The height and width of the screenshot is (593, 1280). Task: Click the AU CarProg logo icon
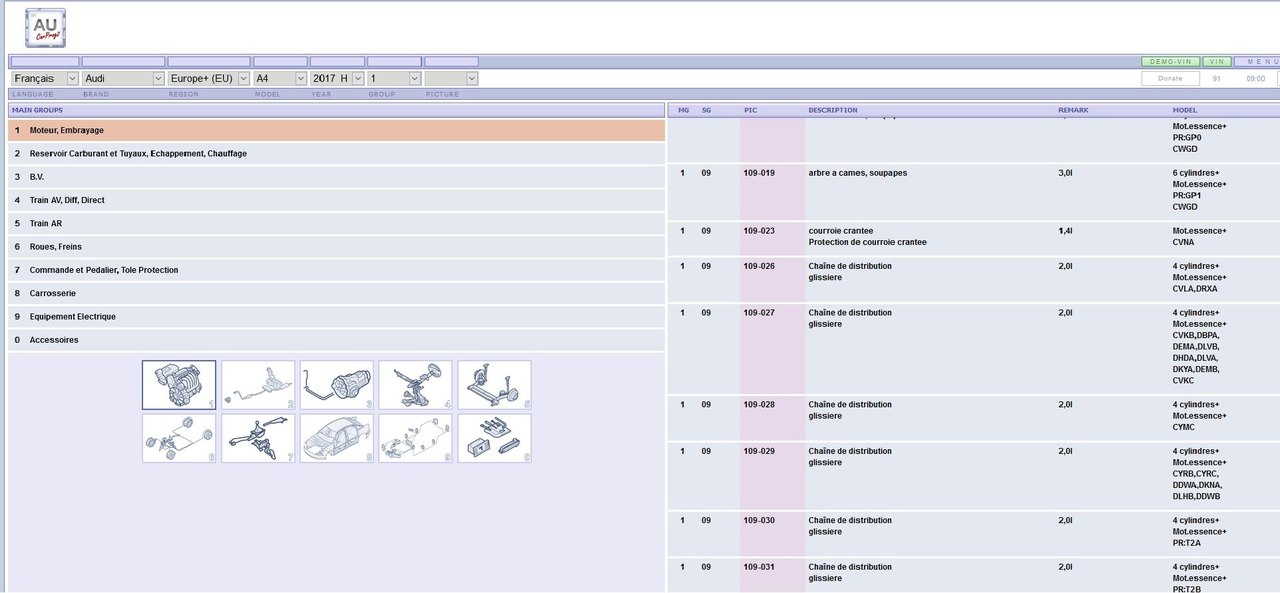tap(45, 28)
